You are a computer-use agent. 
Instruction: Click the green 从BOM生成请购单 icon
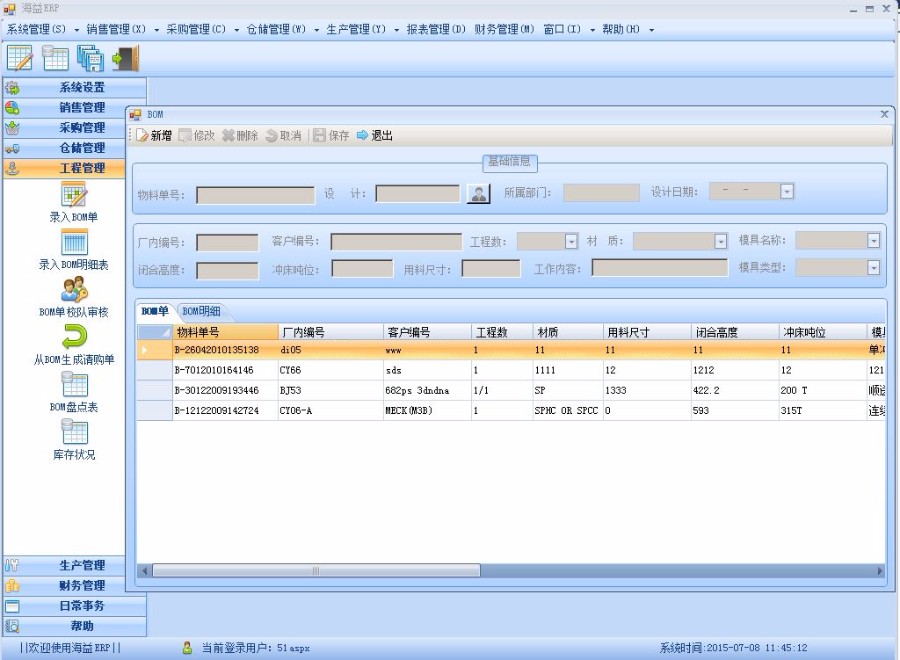click(74, 337)
